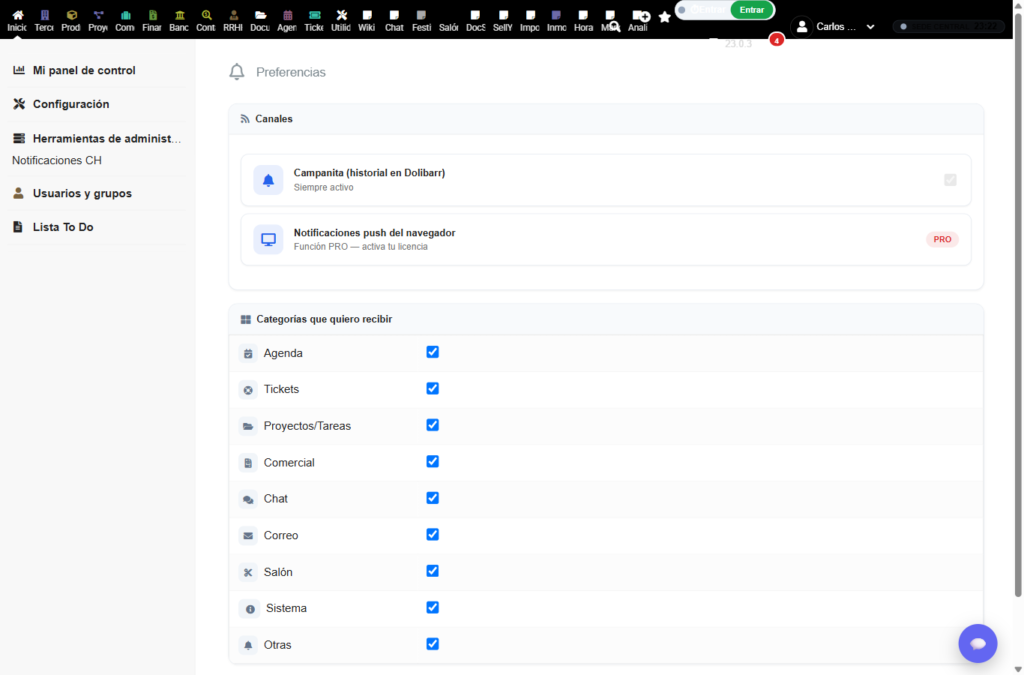The image size is (1024, 675).
Task: Open the Tickets icon in top bar
Action: [x=314, y=15]
